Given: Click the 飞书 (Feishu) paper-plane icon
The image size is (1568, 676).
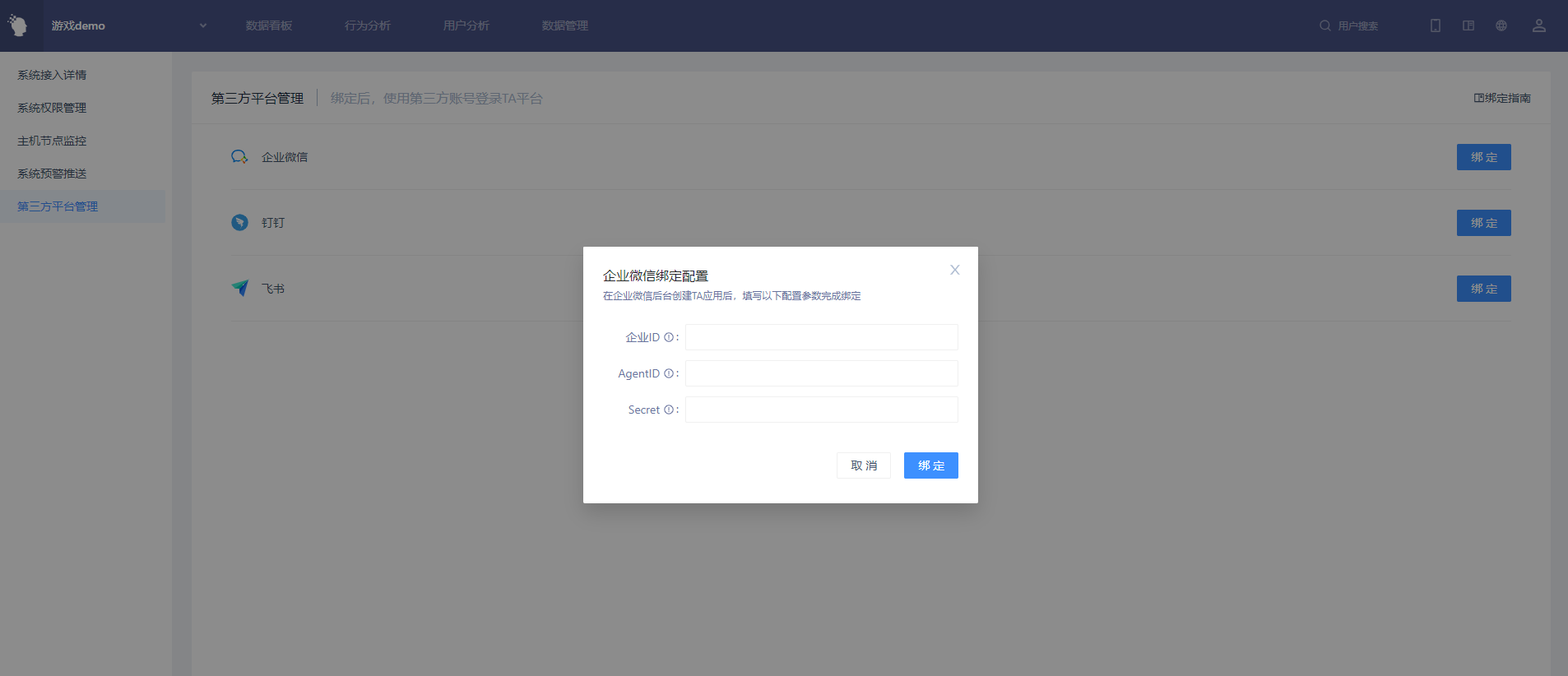Looking at the screenshot, I should 239,288.
